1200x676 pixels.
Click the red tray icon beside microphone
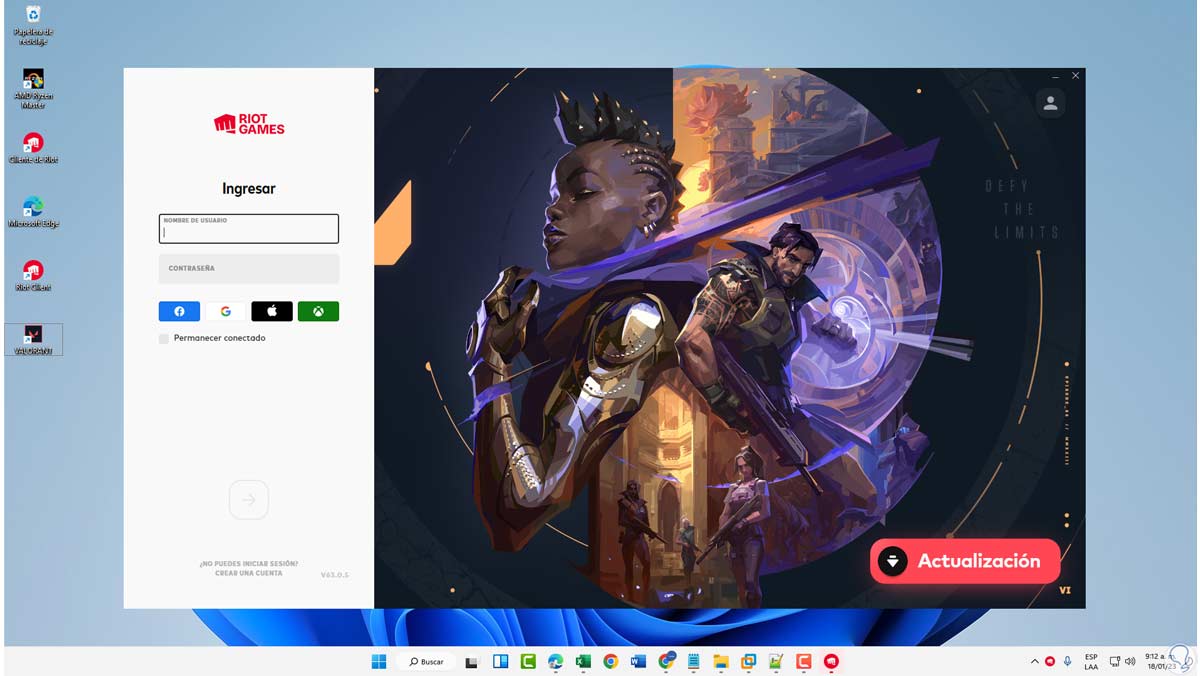(x=1050, y=661)
